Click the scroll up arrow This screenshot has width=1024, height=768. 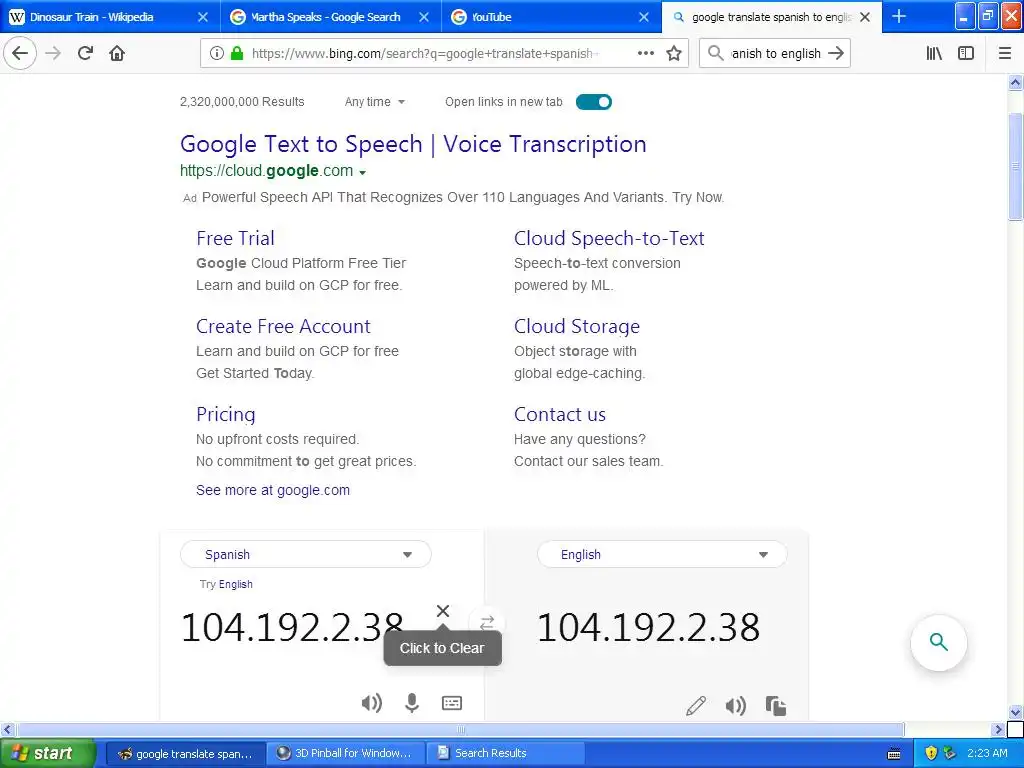tap(1015, 82)
